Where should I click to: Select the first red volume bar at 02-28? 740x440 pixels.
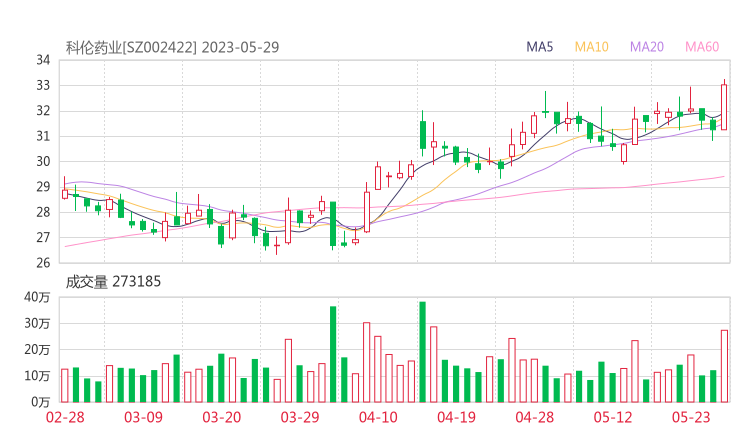click(65, 386)
